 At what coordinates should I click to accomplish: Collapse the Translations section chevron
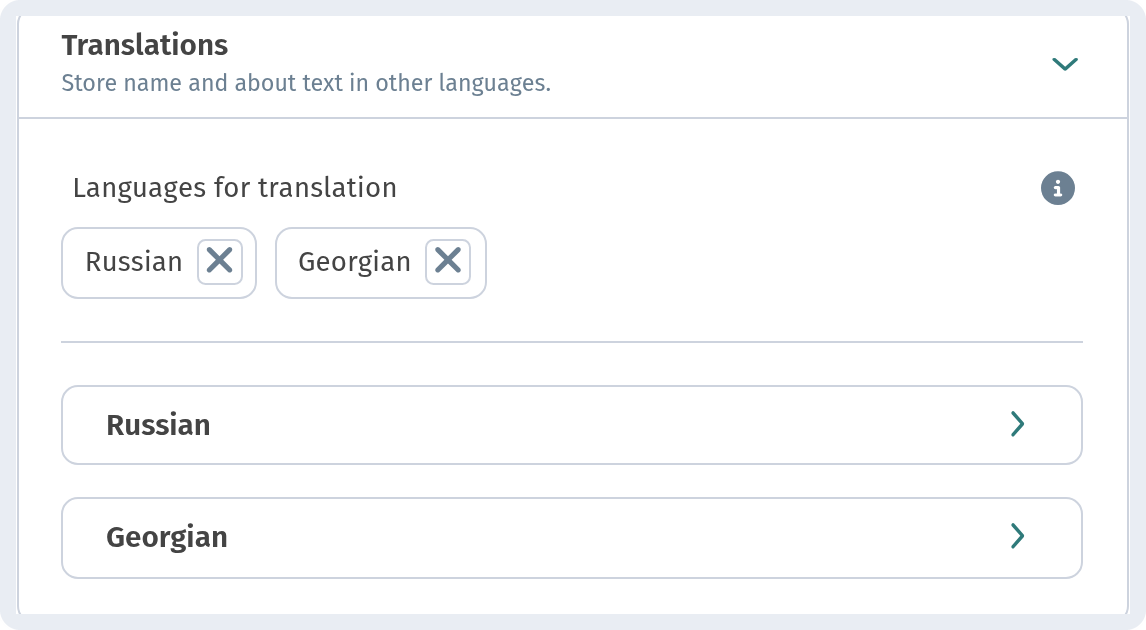click(x=1064, y=64)
